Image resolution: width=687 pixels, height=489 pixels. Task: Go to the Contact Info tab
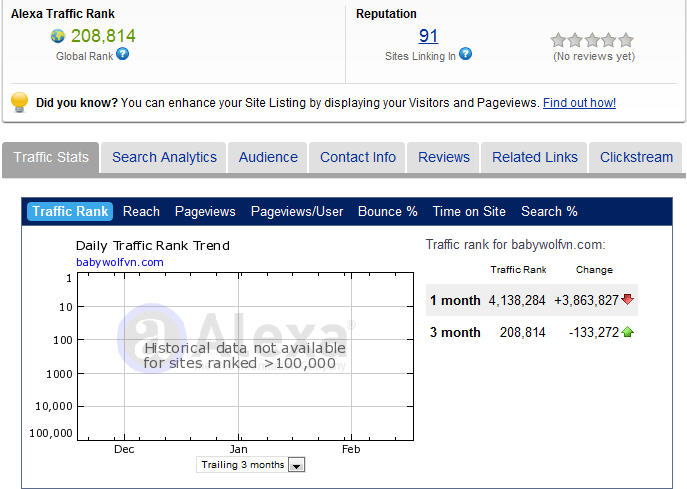pos(358,157)
